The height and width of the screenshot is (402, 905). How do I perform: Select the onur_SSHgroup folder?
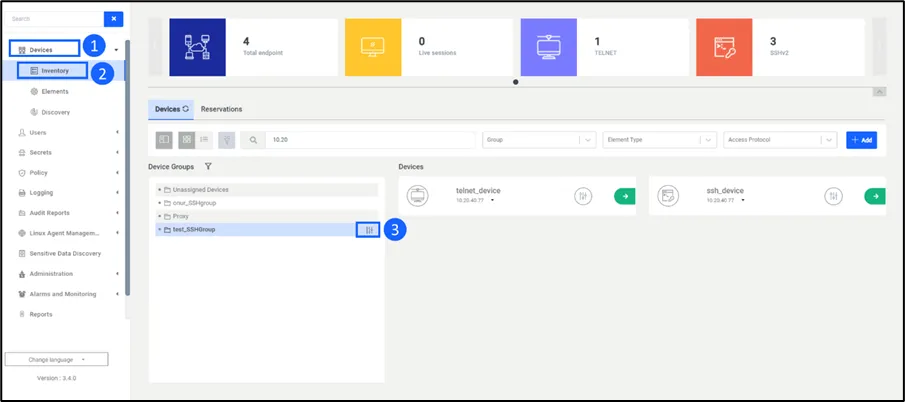coord(267,203)
